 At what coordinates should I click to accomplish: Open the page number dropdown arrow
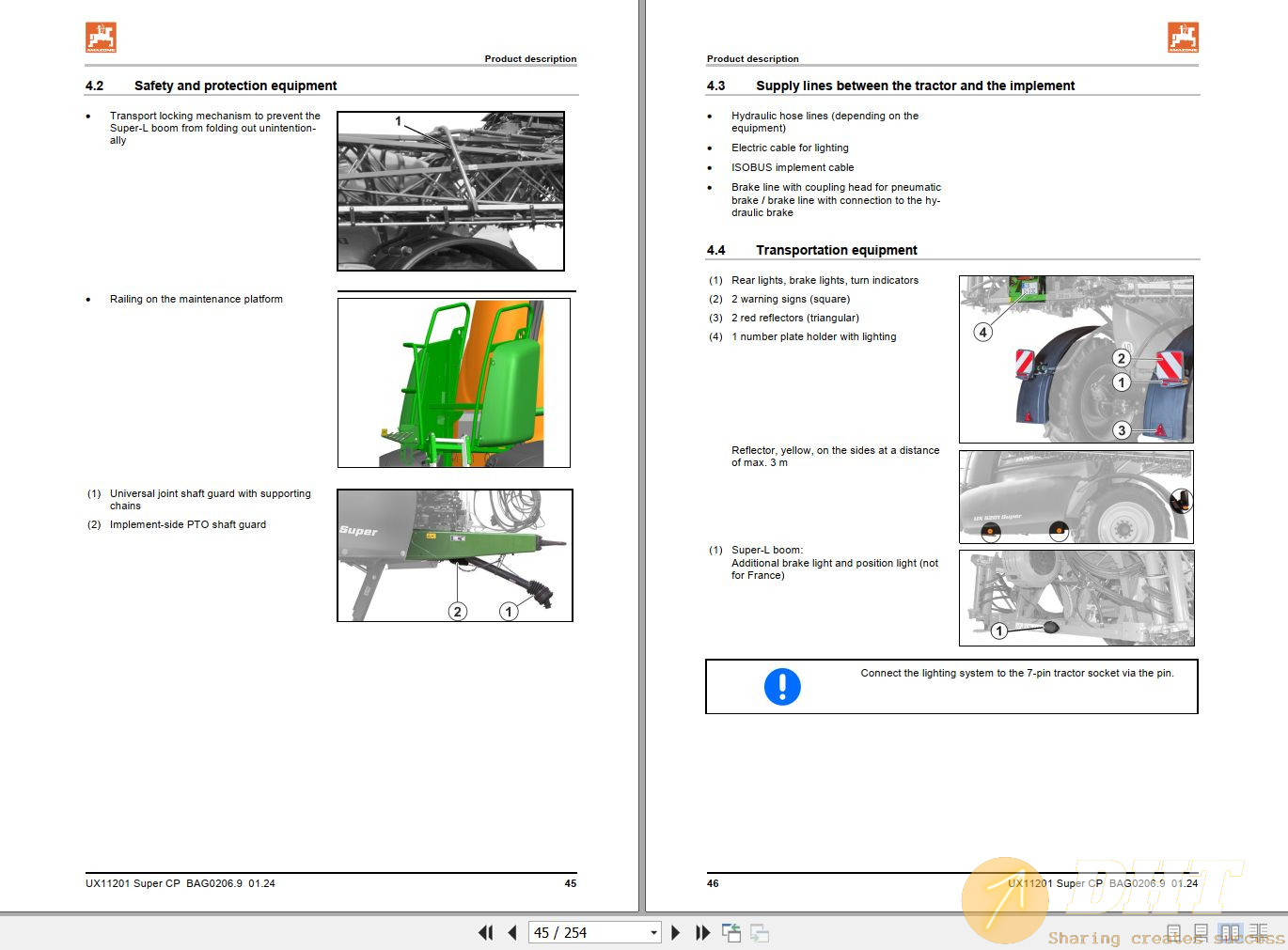click(653, 933)
